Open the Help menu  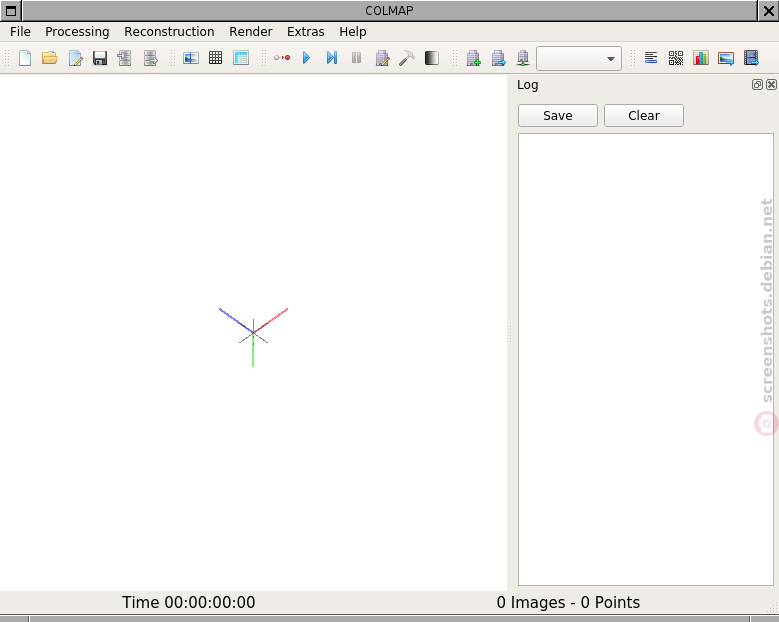coord(353,32)
